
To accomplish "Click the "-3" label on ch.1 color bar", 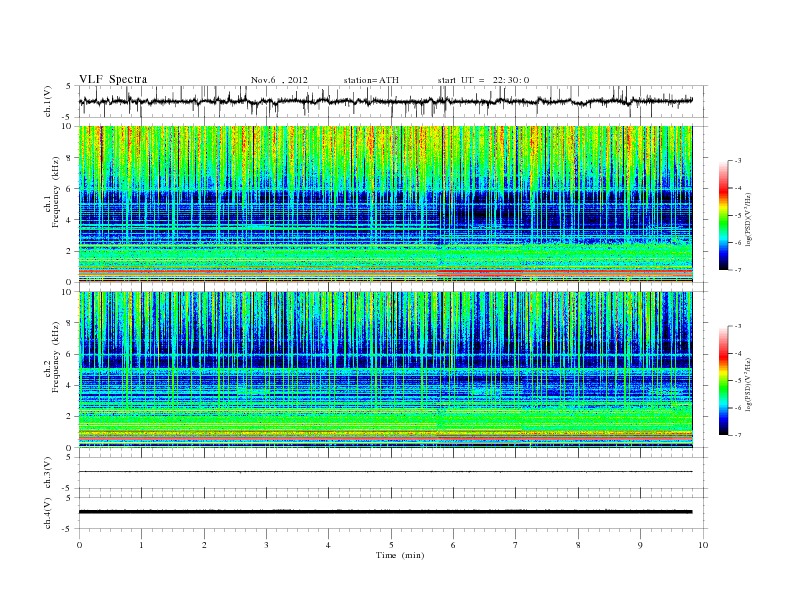I will click(737, 161).
